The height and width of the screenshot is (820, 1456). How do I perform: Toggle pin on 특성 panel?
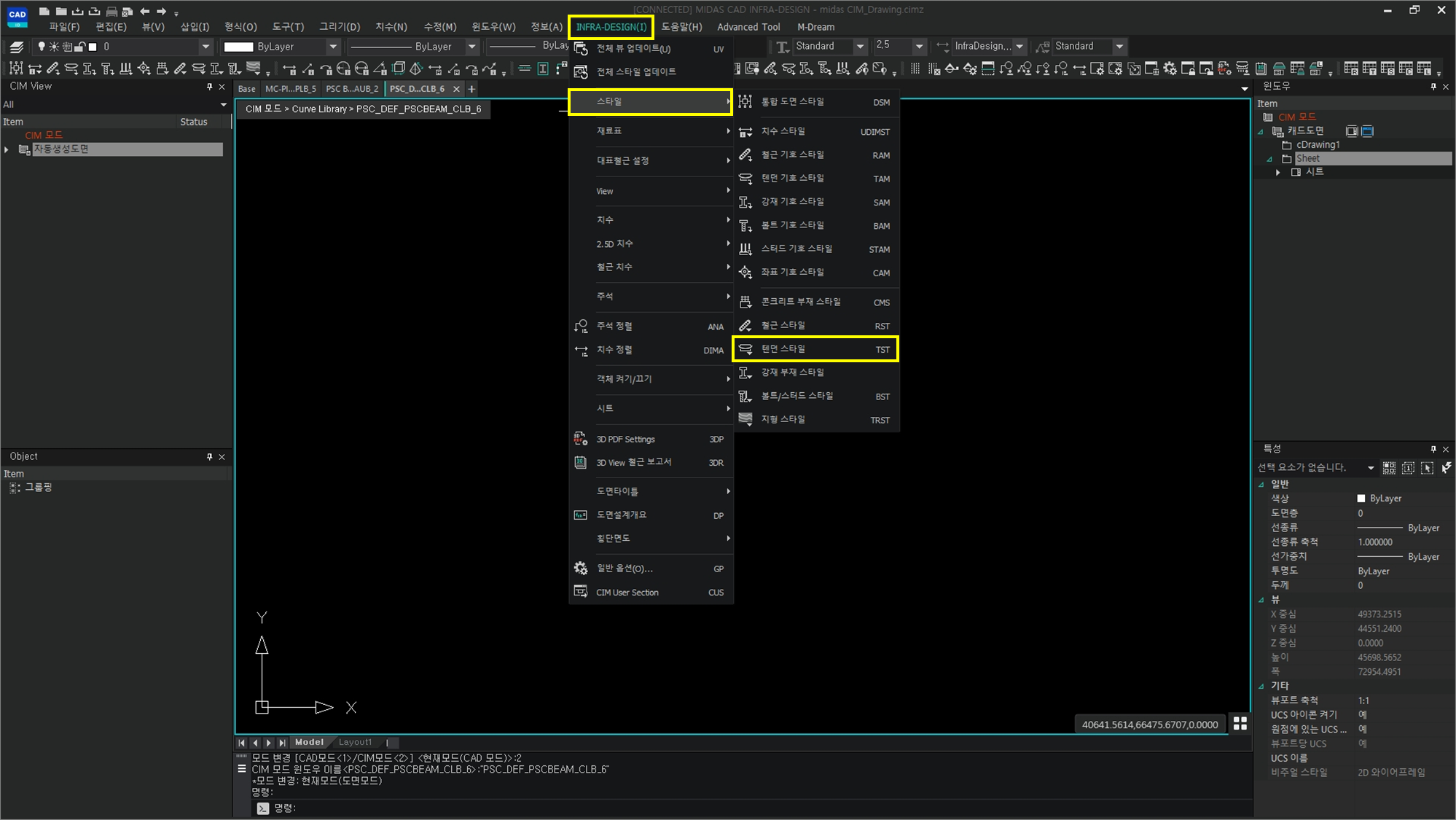[x=1433, y=449]
